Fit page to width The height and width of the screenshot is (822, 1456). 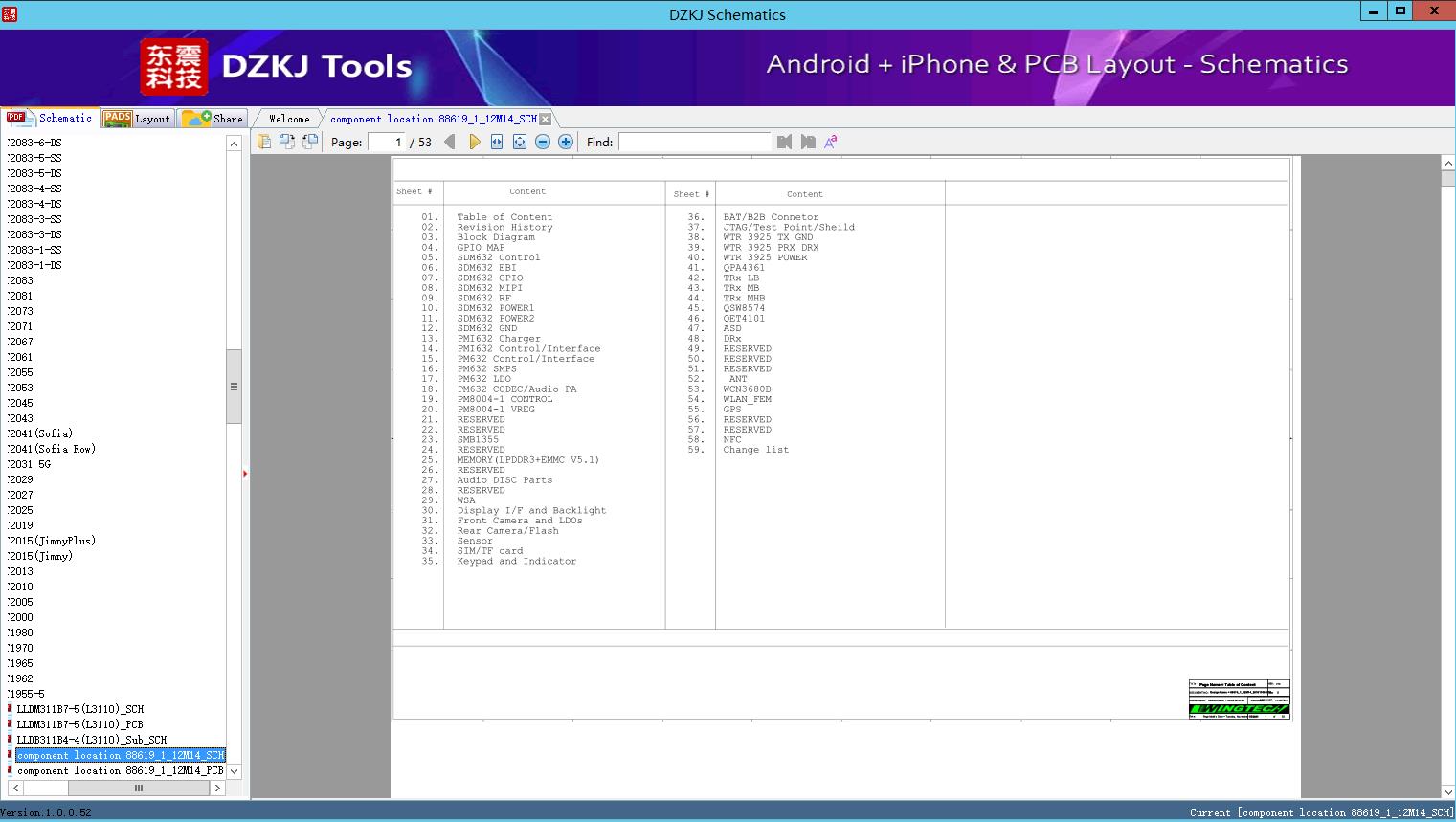(497, 142)
